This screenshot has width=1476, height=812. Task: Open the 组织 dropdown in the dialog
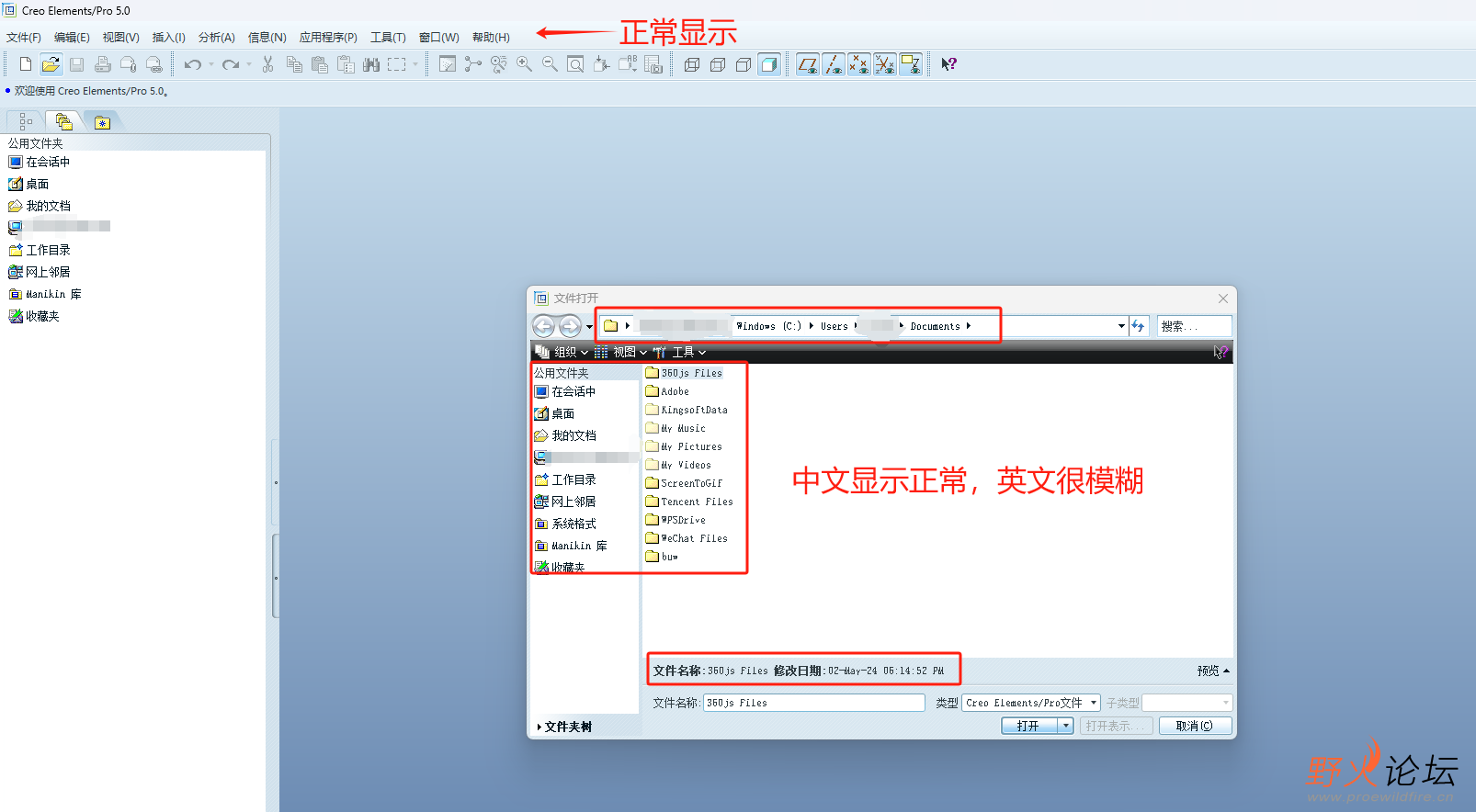pos(562,352)
